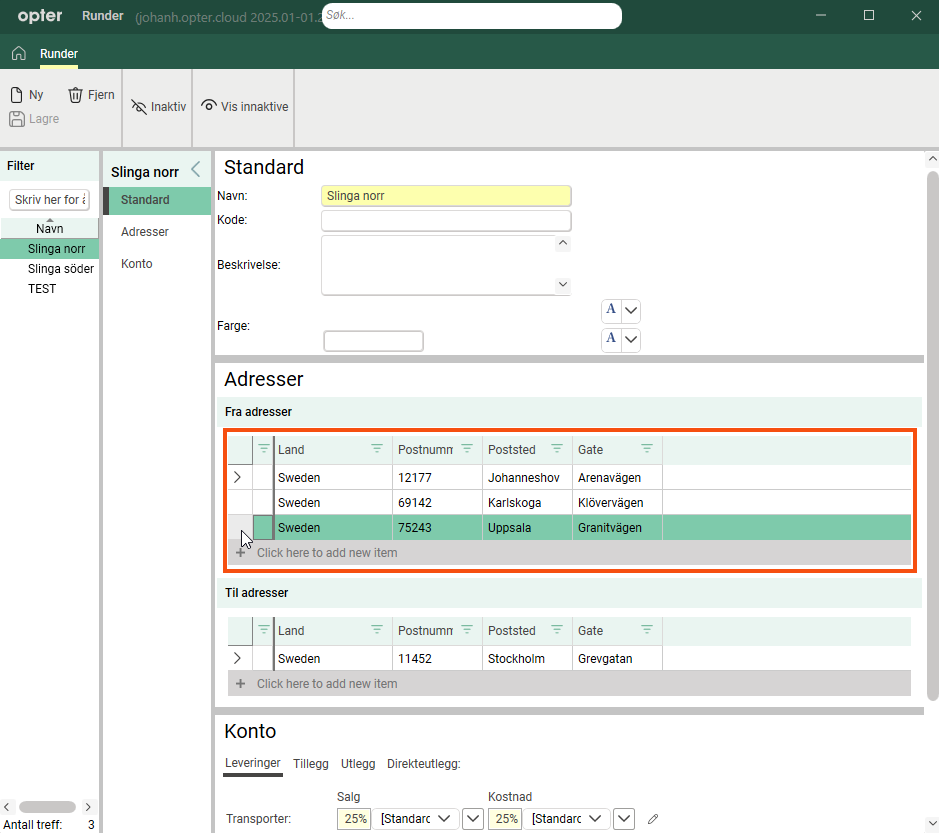Click the pencil edit icon beside Kostnad
939x833 pixels.
coord(653,819)
